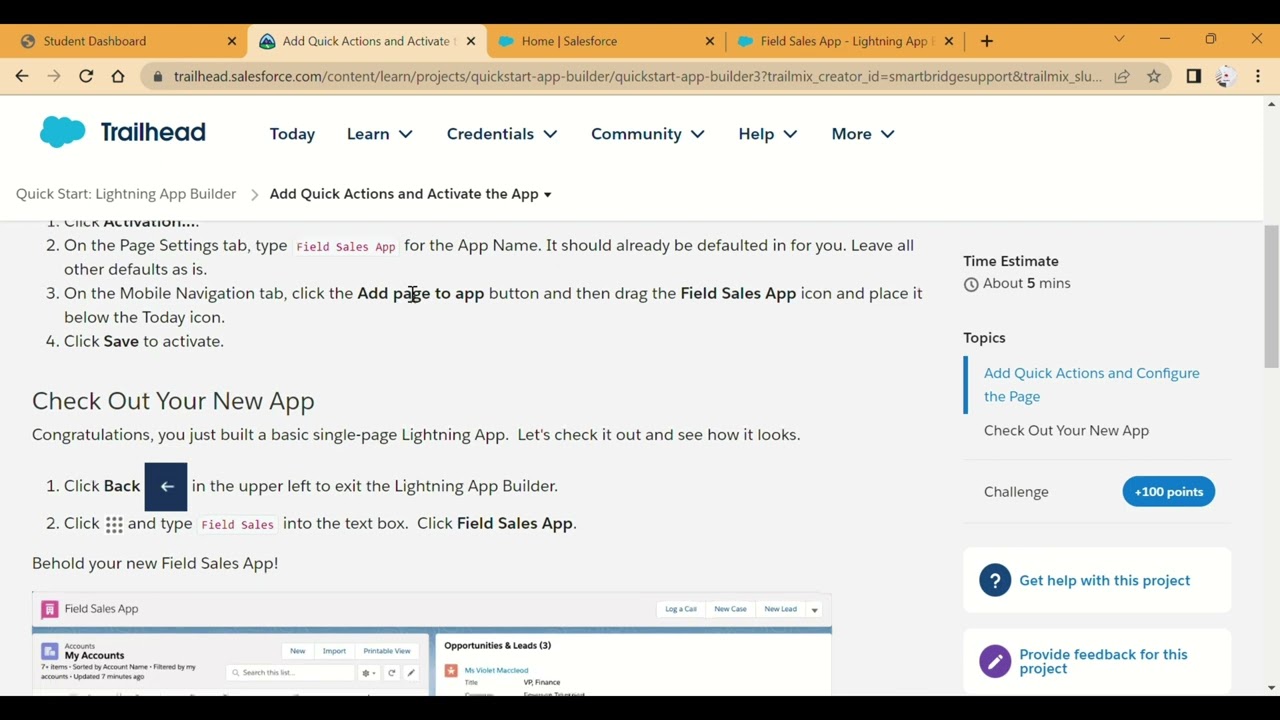Reload the page with the refresh icon
Image resolution: width=1280 pixels, height=720 pixels.
(x=86, y=76)
